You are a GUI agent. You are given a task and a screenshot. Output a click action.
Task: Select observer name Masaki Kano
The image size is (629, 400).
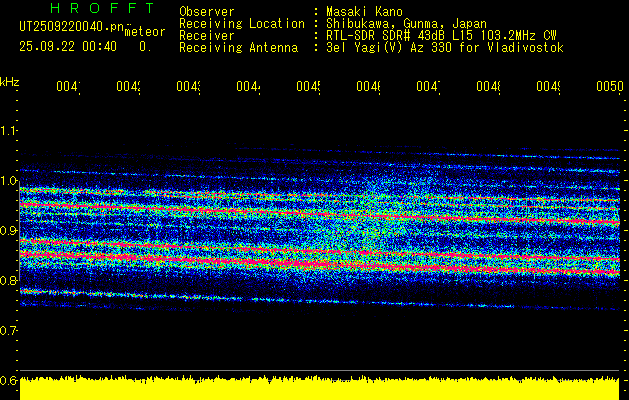(x=363, y=12)
